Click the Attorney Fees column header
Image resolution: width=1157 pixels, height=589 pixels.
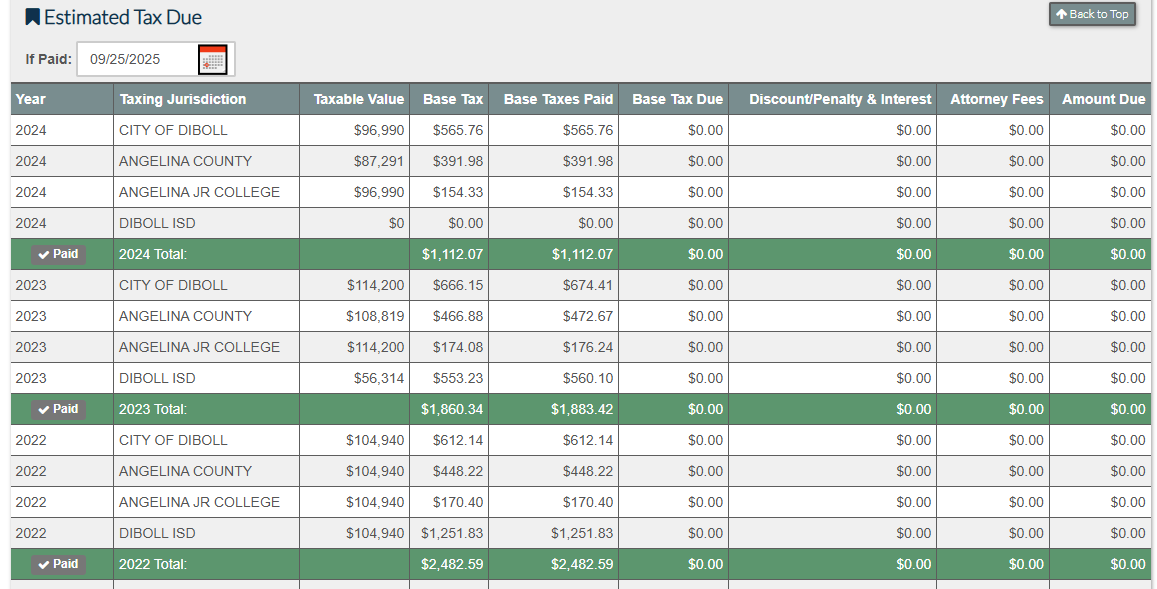point(996,99)
